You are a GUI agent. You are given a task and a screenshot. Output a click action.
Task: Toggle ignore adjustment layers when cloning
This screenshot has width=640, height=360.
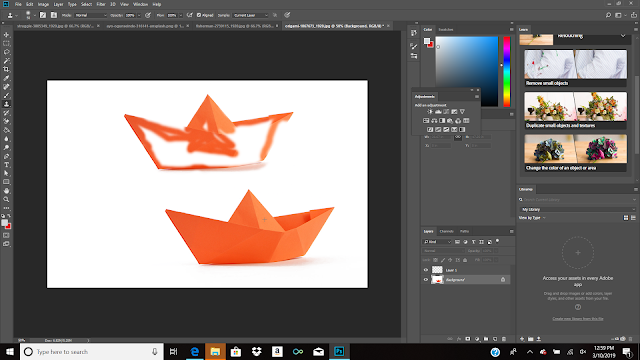pos(275,15)
